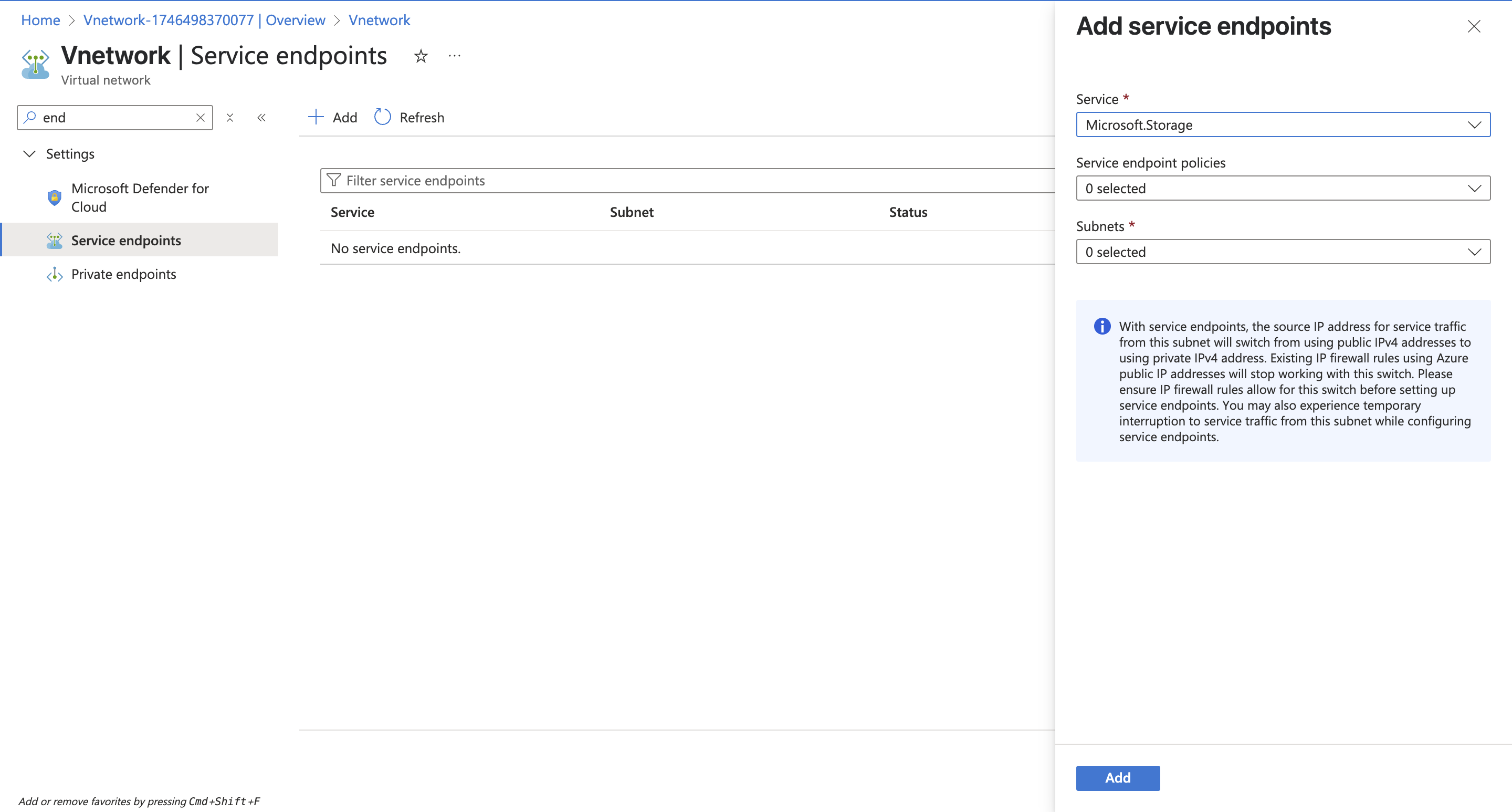
Task: Click the Microsoft Defender shield icon
Action: [x=55, y=197]
